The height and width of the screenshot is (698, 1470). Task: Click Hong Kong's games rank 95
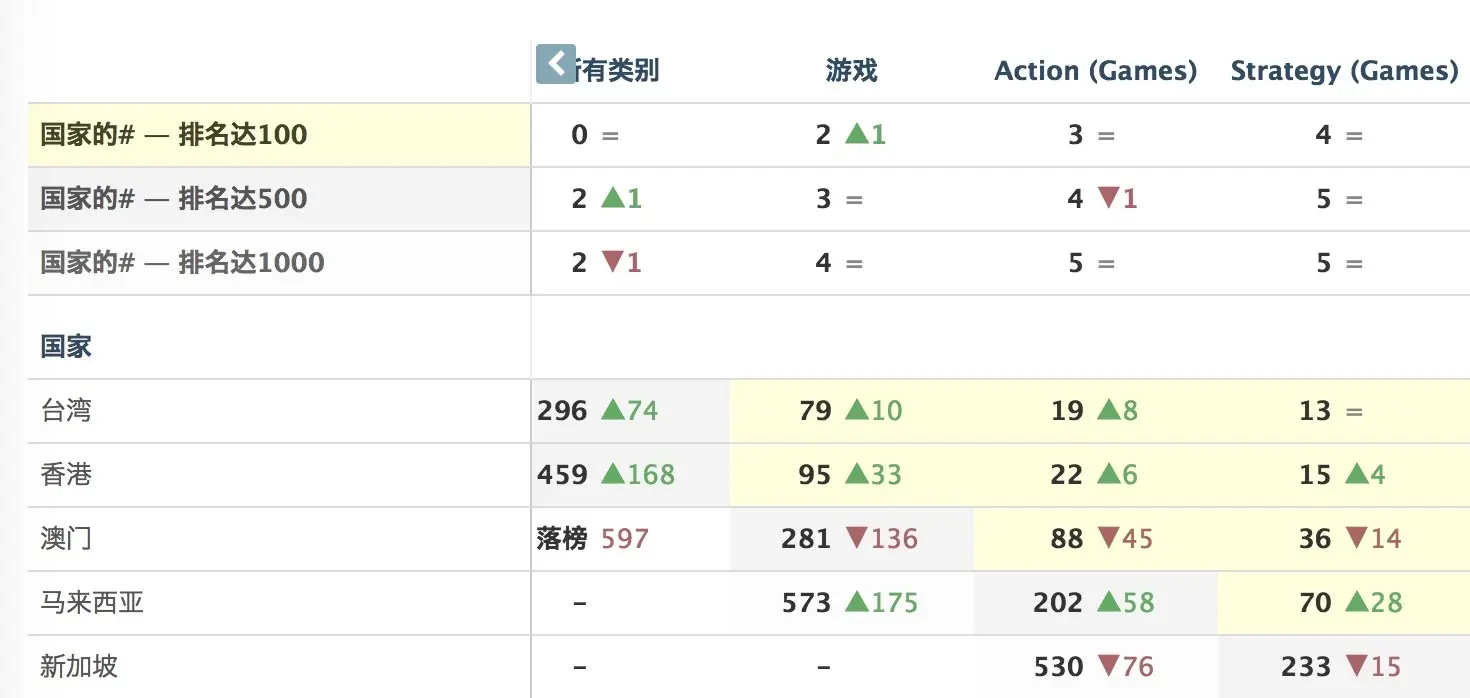coord(815,475)
